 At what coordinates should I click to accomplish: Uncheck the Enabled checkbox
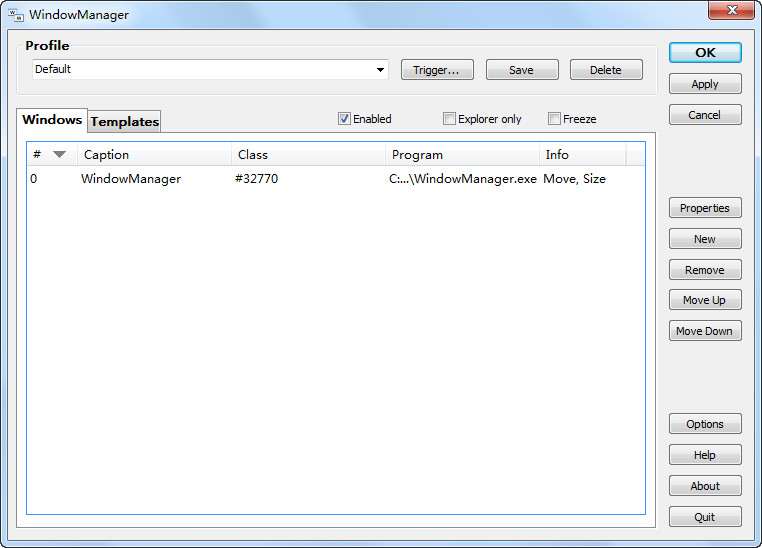point(344,119)
